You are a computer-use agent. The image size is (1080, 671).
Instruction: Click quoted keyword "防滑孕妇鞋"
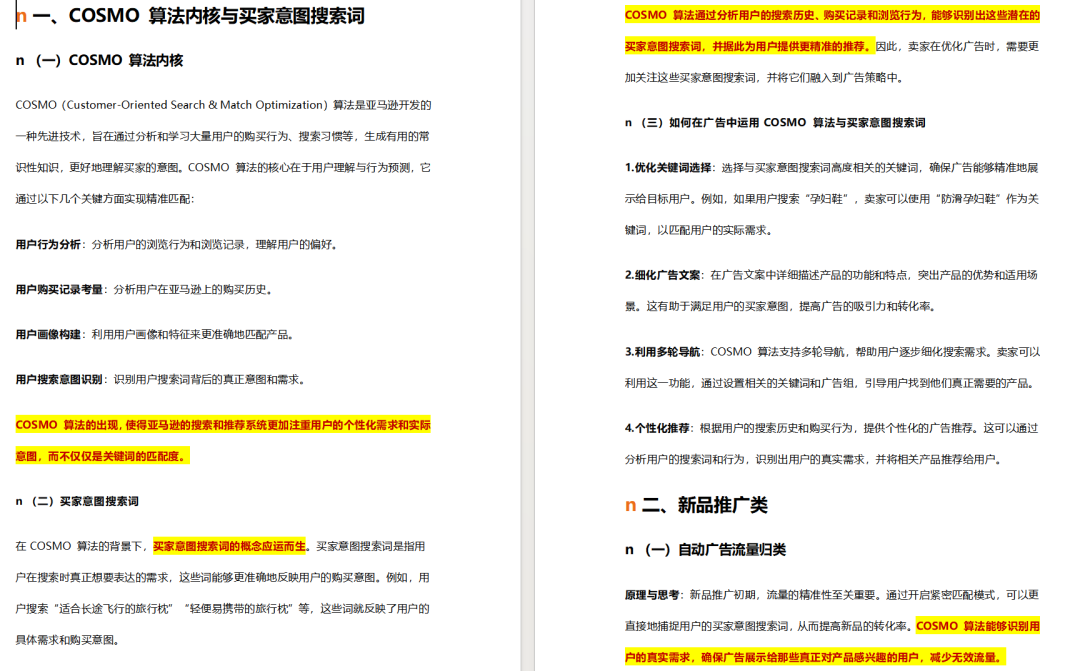click(968, 198)
